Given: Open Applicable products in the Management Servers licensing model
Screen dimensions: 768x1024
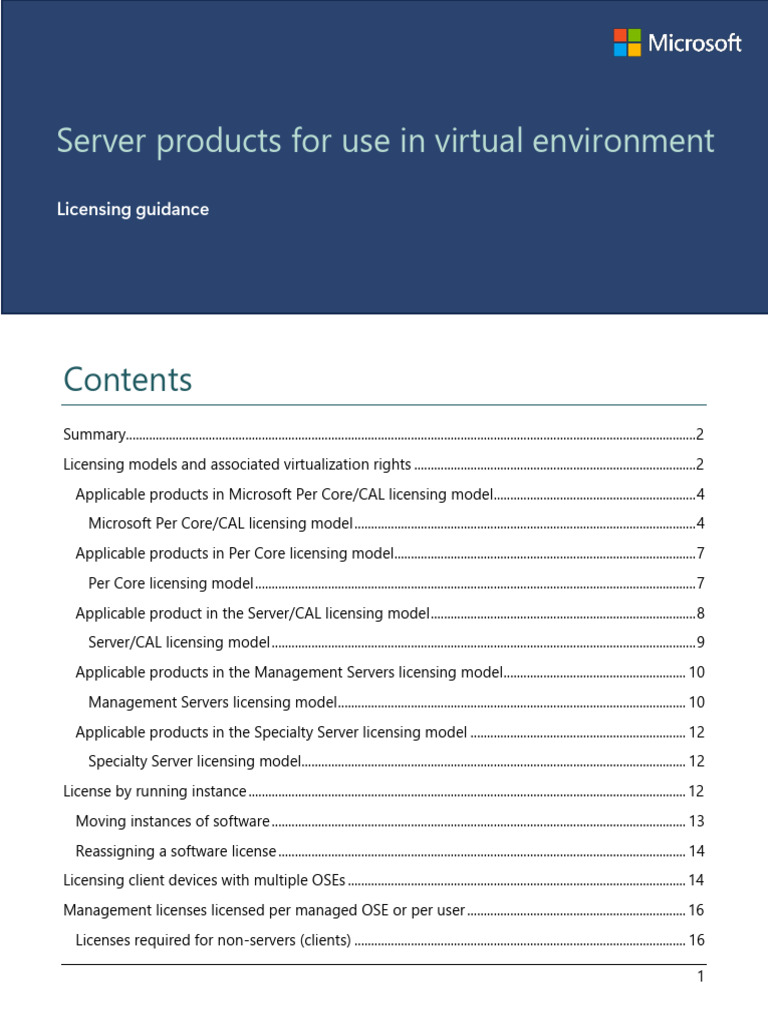Looking at the screenshot, I should coord(390,672).
